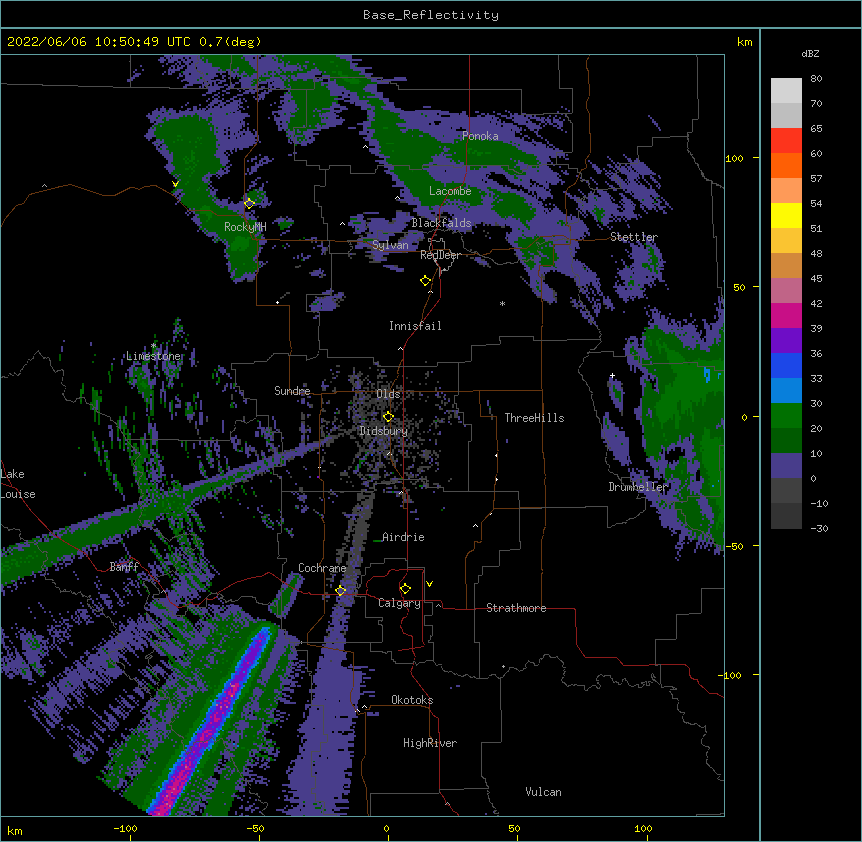This screenshot has width=862, height=842.
Task: Click the Drumheller label
Action: 638,487
